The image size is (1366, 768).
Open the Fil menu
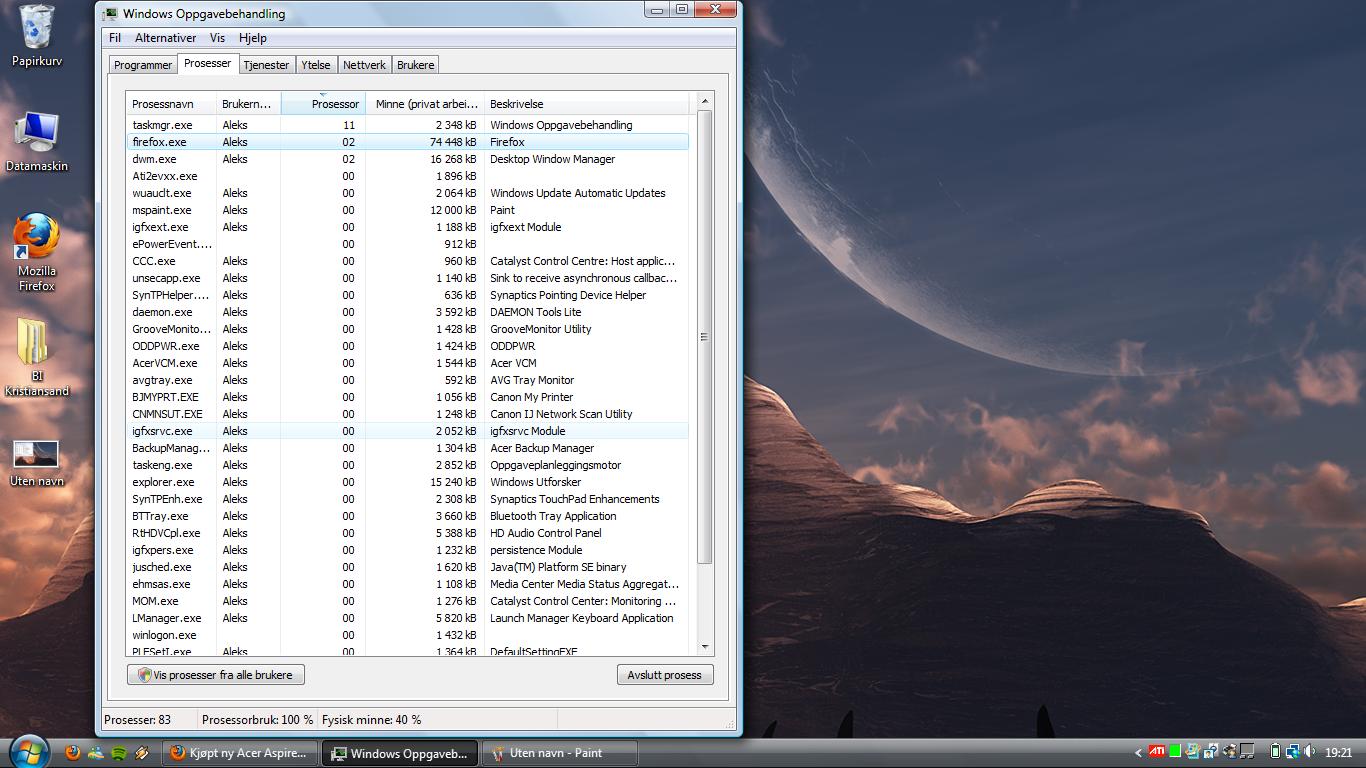(115, 38)
